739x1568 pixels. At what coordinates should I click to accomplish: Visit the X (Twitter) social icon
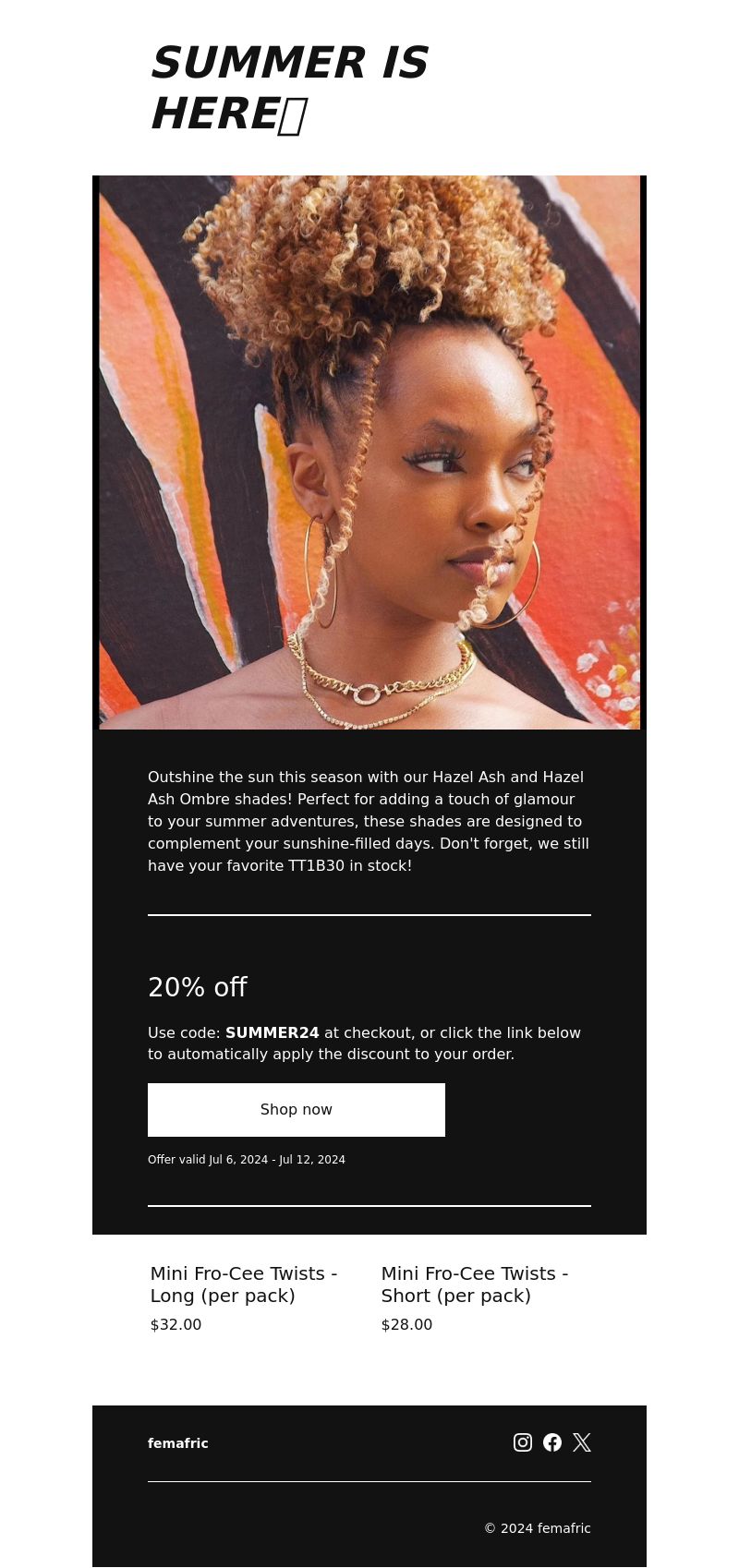(x=582, y=1442)
